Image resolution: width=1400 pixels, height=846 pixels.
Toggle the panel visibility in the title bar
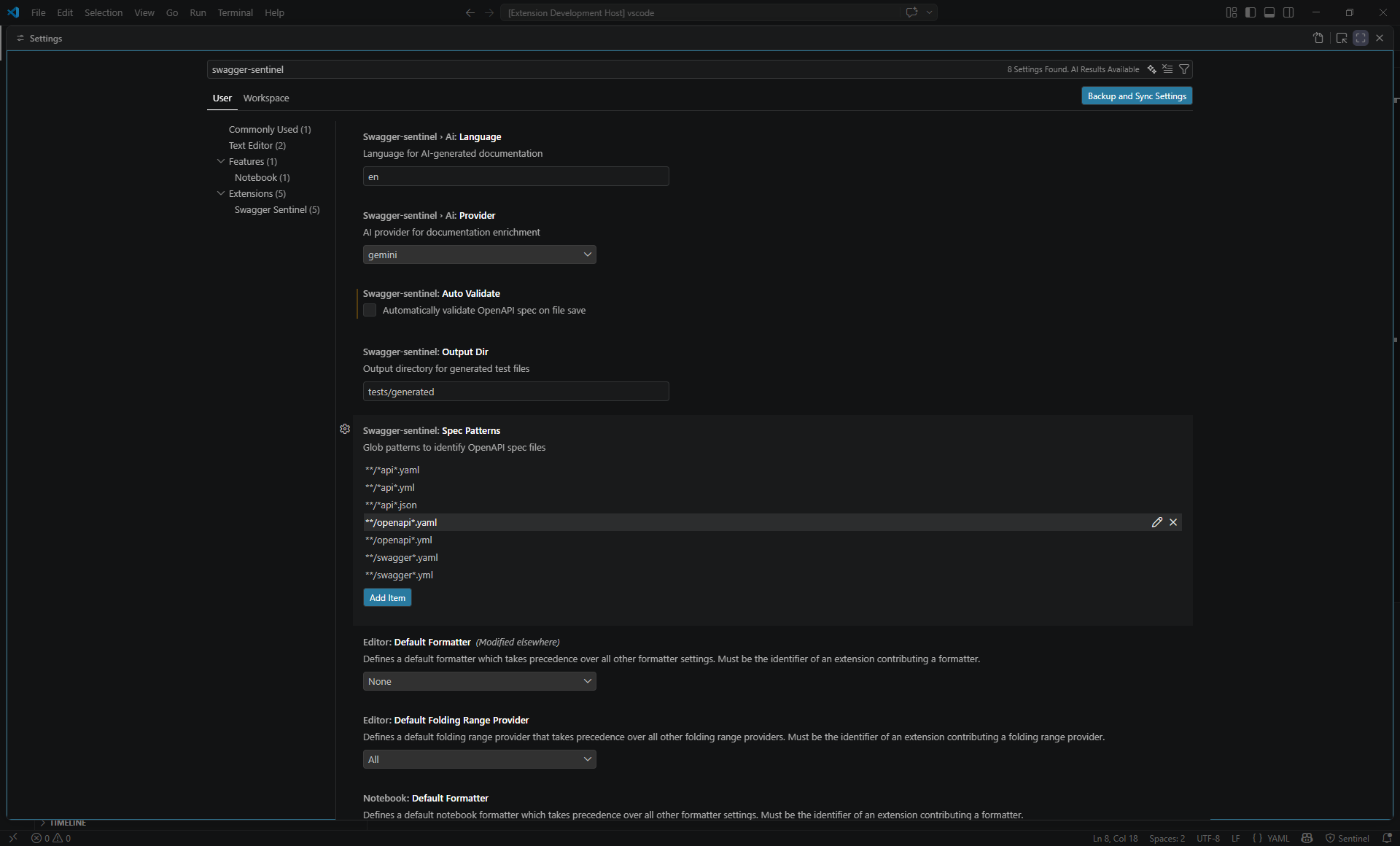tap(1269, 12)
